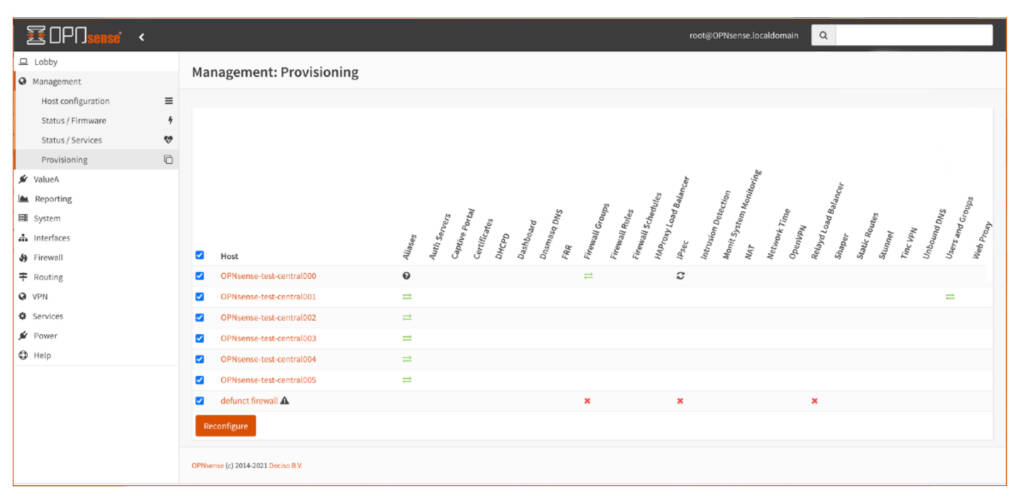Viewport: 1024px width, 502px height.
Task: Open Status / Firmware page
Action: pyautogui.click(x=73, y=121)
